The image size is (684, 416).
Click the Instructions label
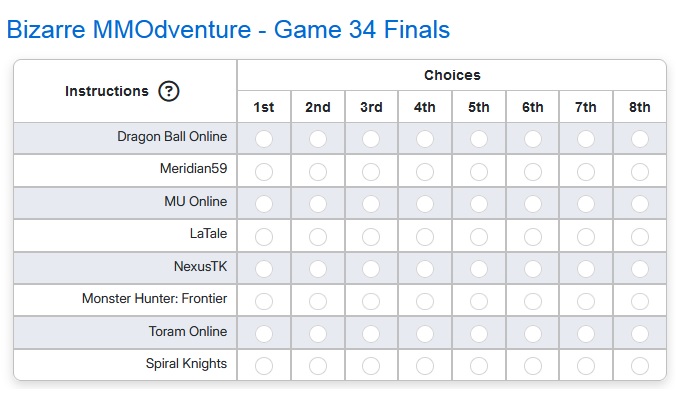(x=107, y=91)
